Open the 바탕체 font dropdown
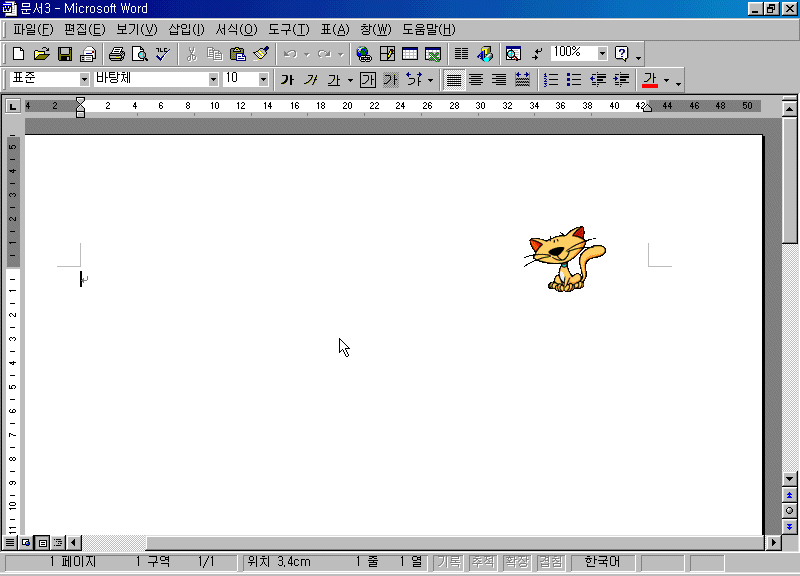The height and width of the screenshot is (576, 800). 213,79
